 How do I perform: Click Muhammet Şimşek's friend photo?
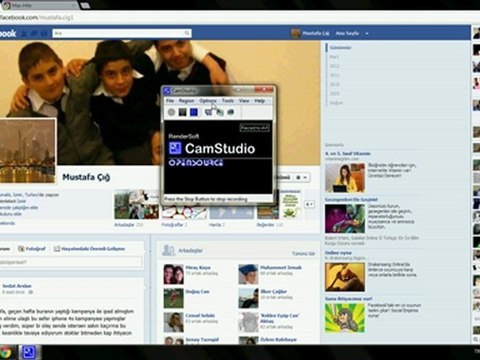pyautogui.click(x=248, y=274)
